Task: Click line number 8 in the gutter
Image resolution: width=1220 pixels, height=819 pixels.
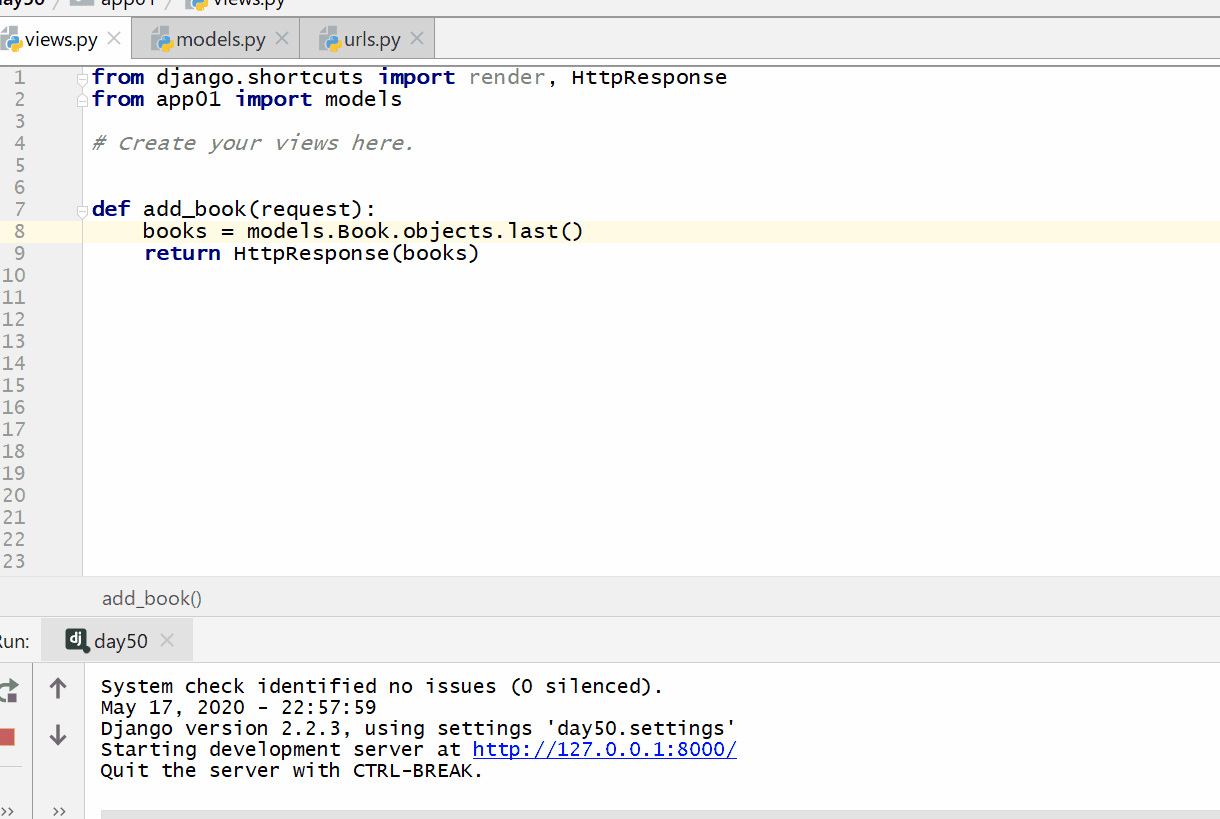Action: 19,232
